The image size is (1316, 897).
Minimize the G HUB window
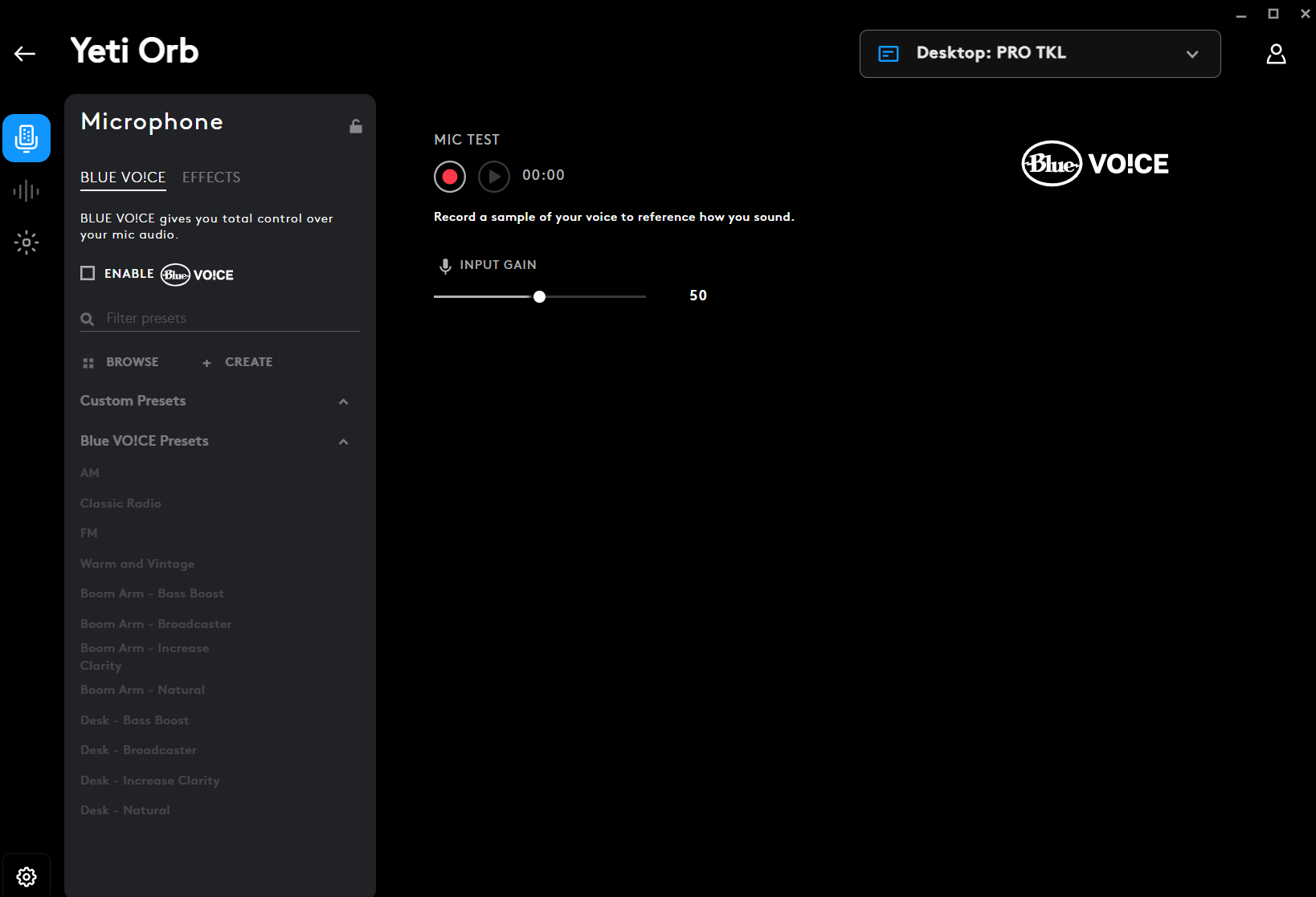[x=1241, y=14]
